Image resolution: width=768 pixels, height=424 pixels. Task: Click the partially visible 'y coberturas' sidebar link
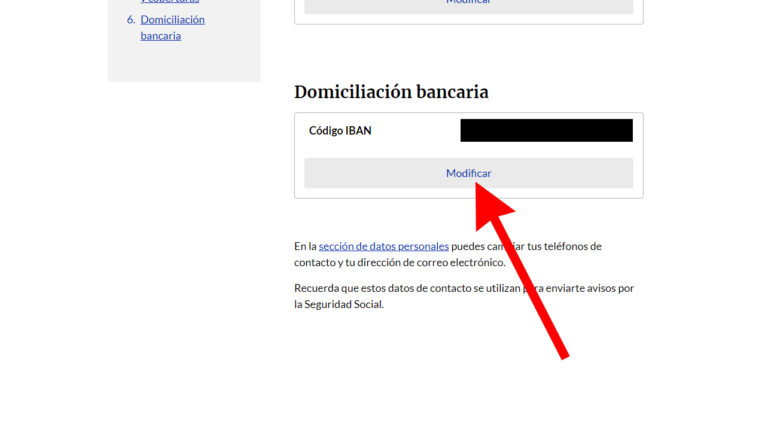coord(169,1)
